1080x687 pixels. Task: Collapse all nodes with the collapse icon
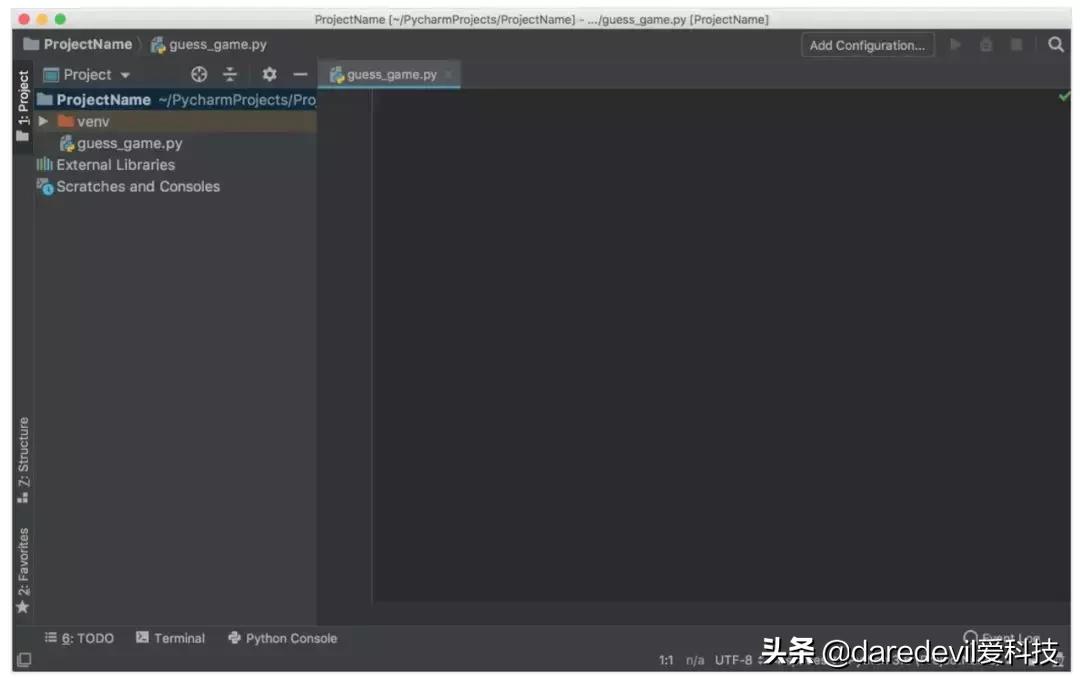point(230,74)
